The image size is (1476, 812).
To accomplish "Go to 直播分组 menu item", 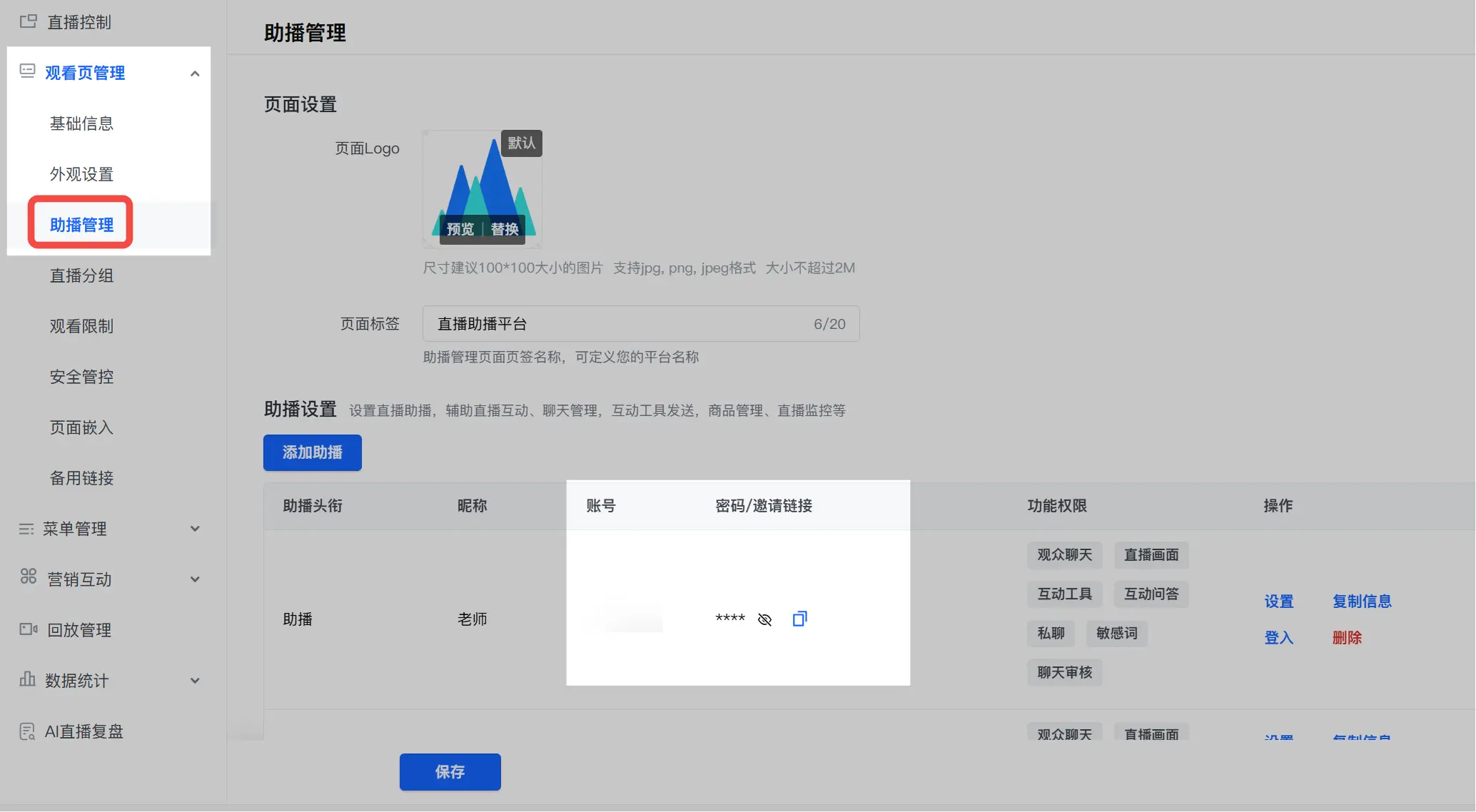I will (81, 275).
